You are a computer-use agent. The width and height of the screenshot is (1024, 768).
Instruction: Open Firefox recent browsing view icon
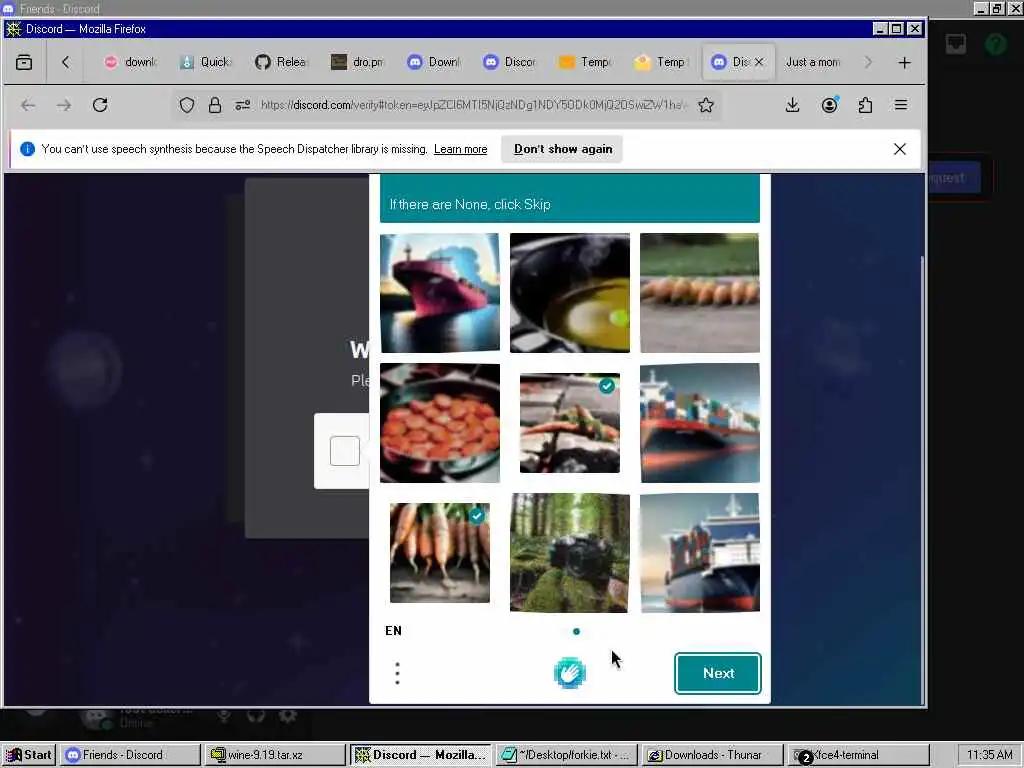pos(24,62)
